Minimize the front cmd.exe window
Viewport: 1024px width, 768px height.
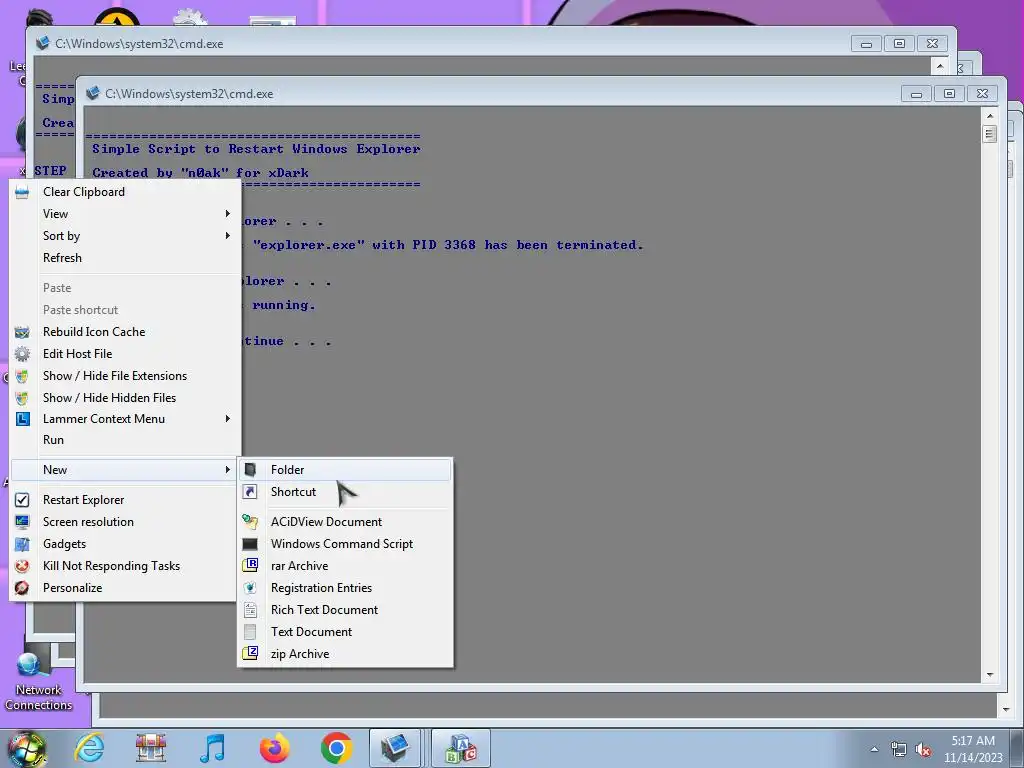tap(916, 94)
